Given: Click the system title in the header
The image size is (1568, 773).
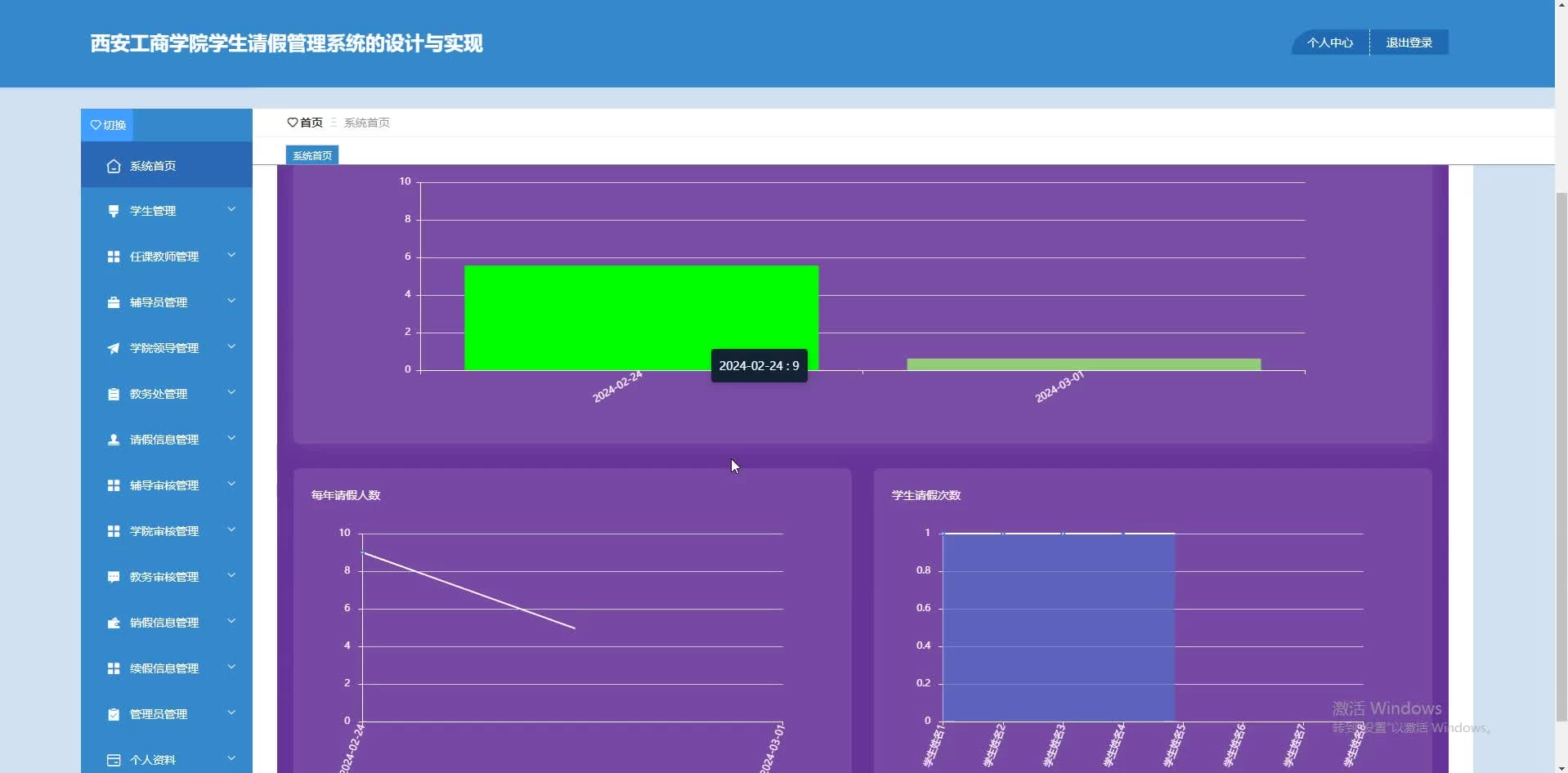Looking at the screenshot, I should [287, 43].
